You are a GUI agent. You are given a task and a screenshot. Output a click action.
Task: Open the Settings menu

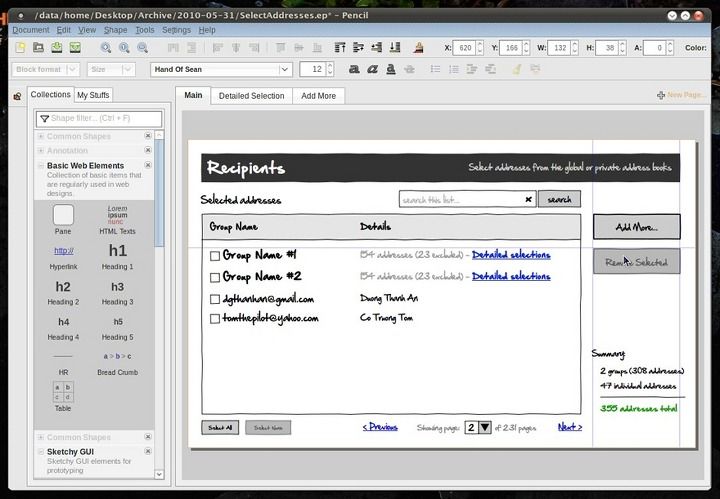pos(176,30)
